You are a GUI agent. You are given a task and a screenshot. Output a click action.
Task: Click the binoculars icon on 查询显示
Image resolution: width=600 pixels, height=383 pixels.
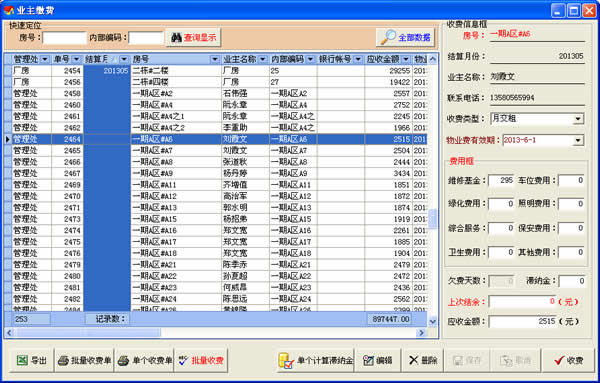tap(176, 37)
